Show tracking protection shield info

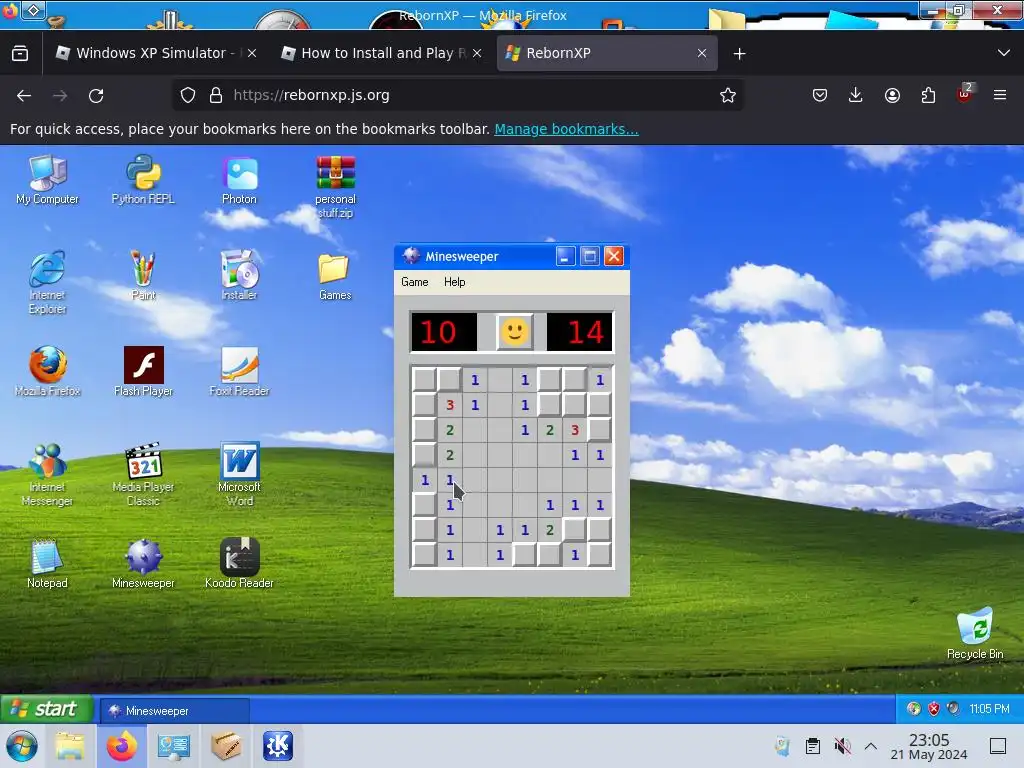click(188, 95)
